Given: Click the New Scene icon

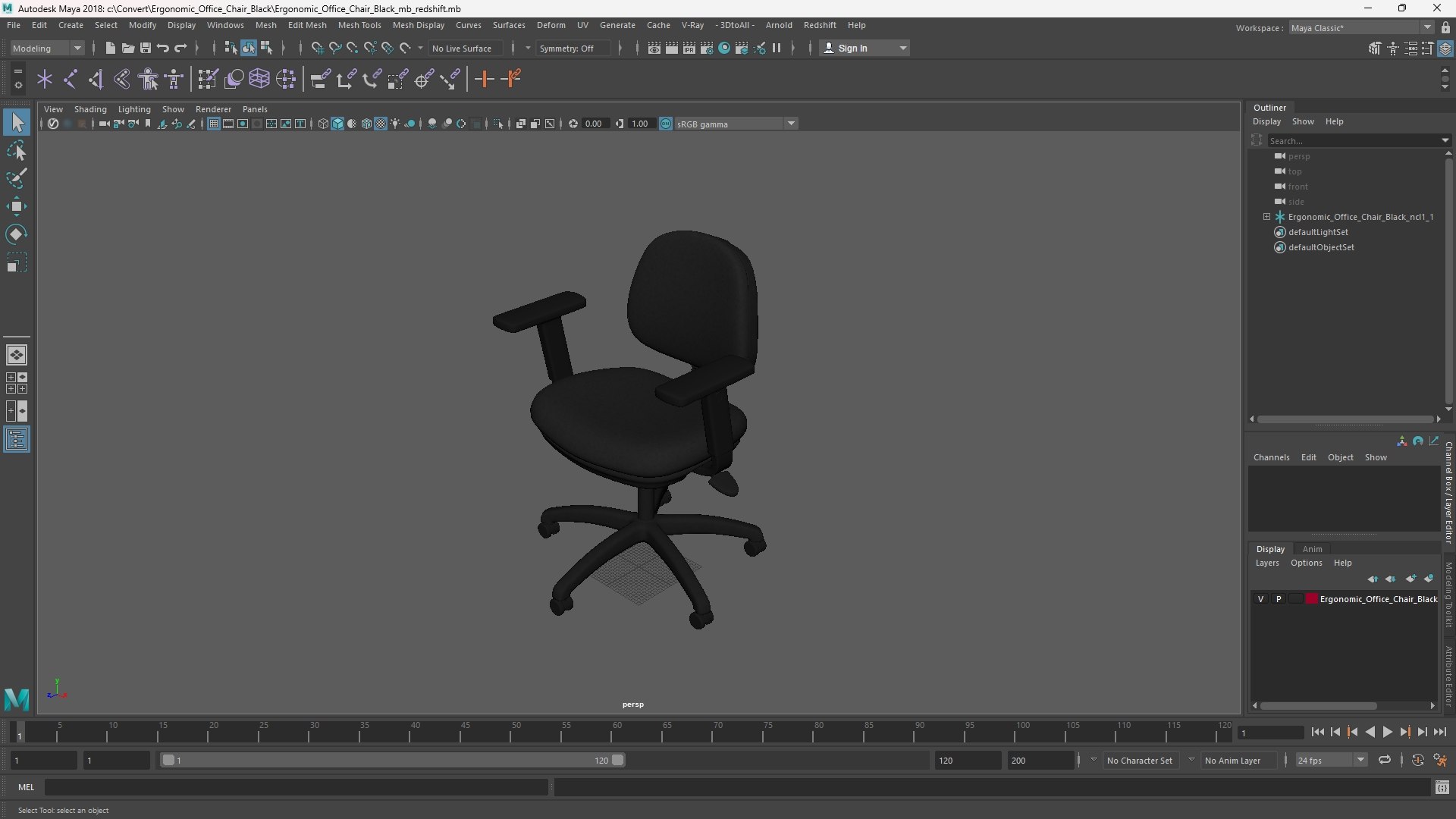Looking at the screenshot, I should point(110,48).
